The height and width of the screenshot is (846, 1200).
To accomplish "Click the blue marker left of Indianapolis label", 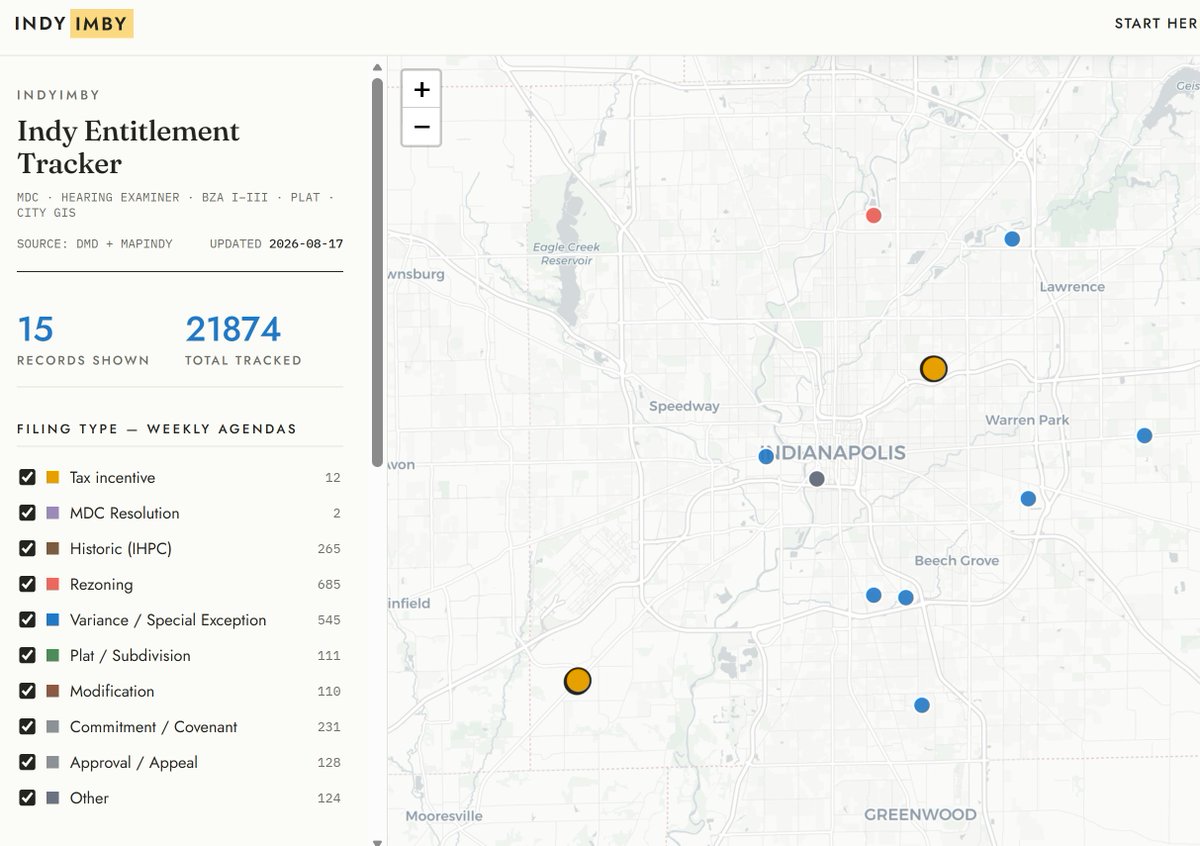I will point(766,456).
